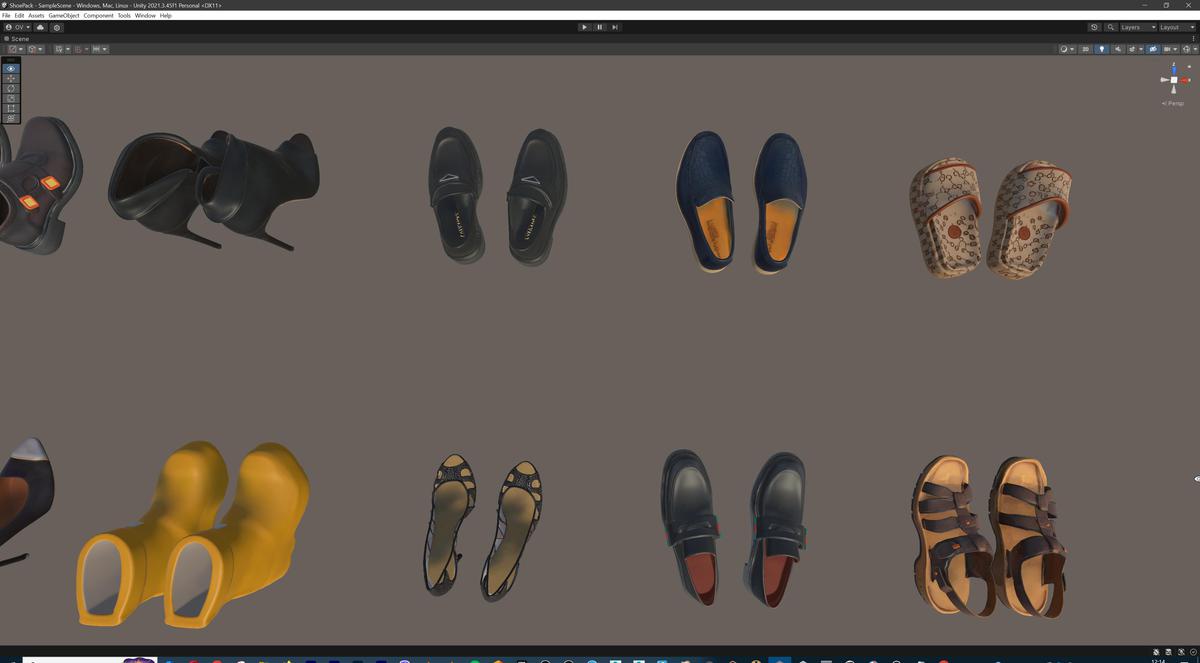The width and height of the screenshot is (1200, 663).
Task: Open the Component menu
Action: click(97, 15)
